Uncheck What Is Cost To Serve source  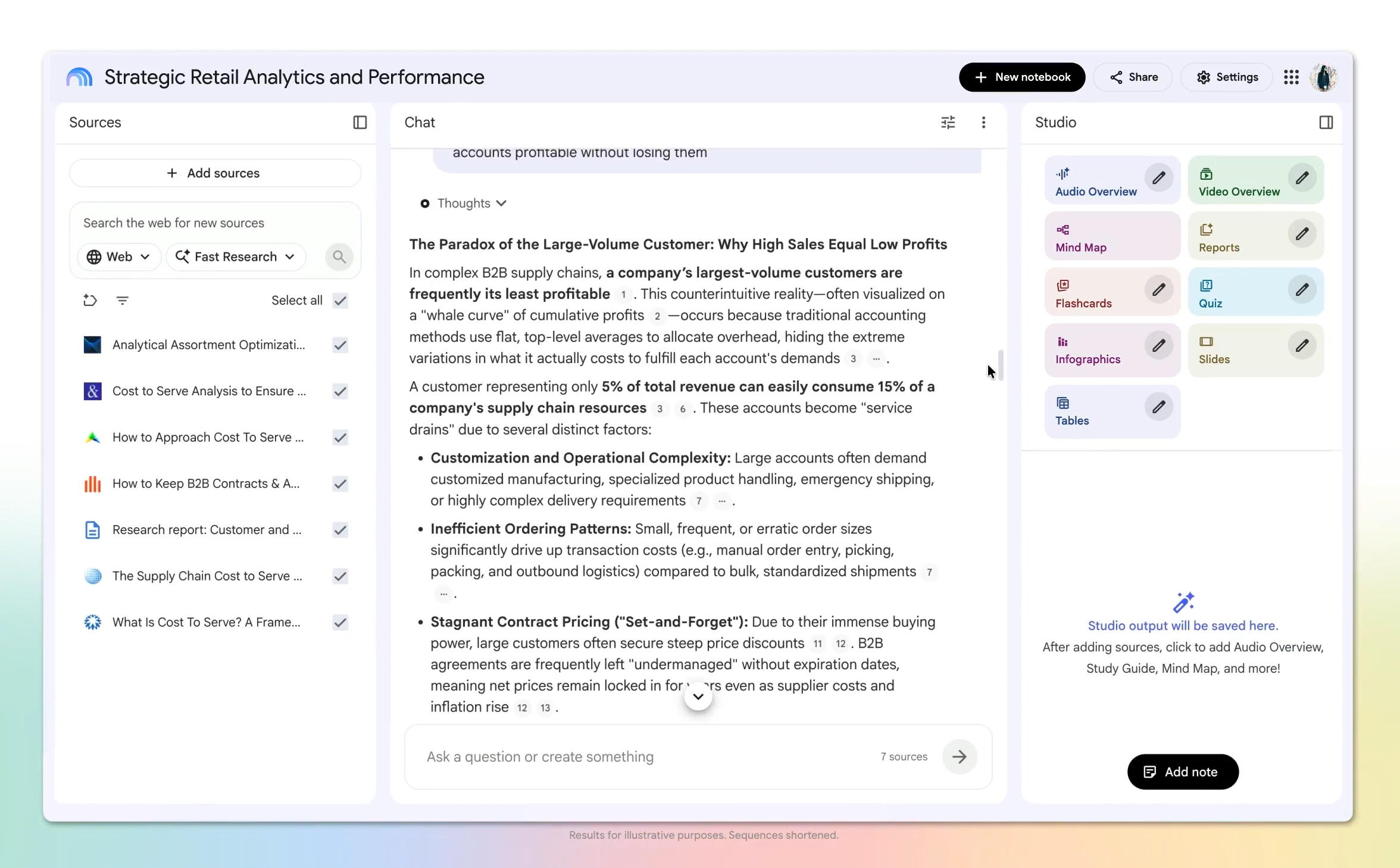click(x=340, y=622)
